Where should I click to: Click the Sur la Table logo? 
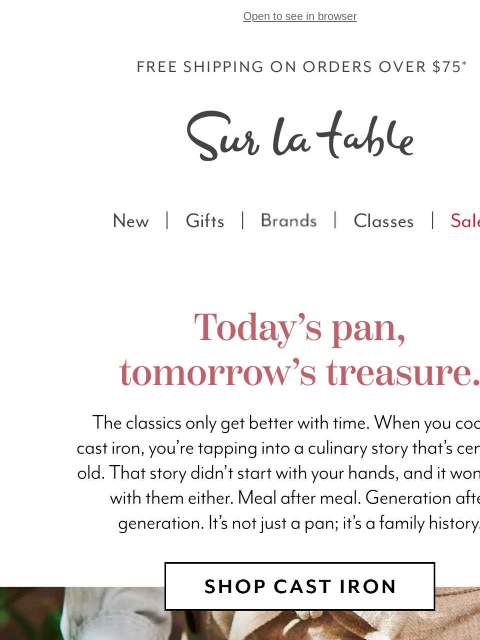(x=300, y=136)
